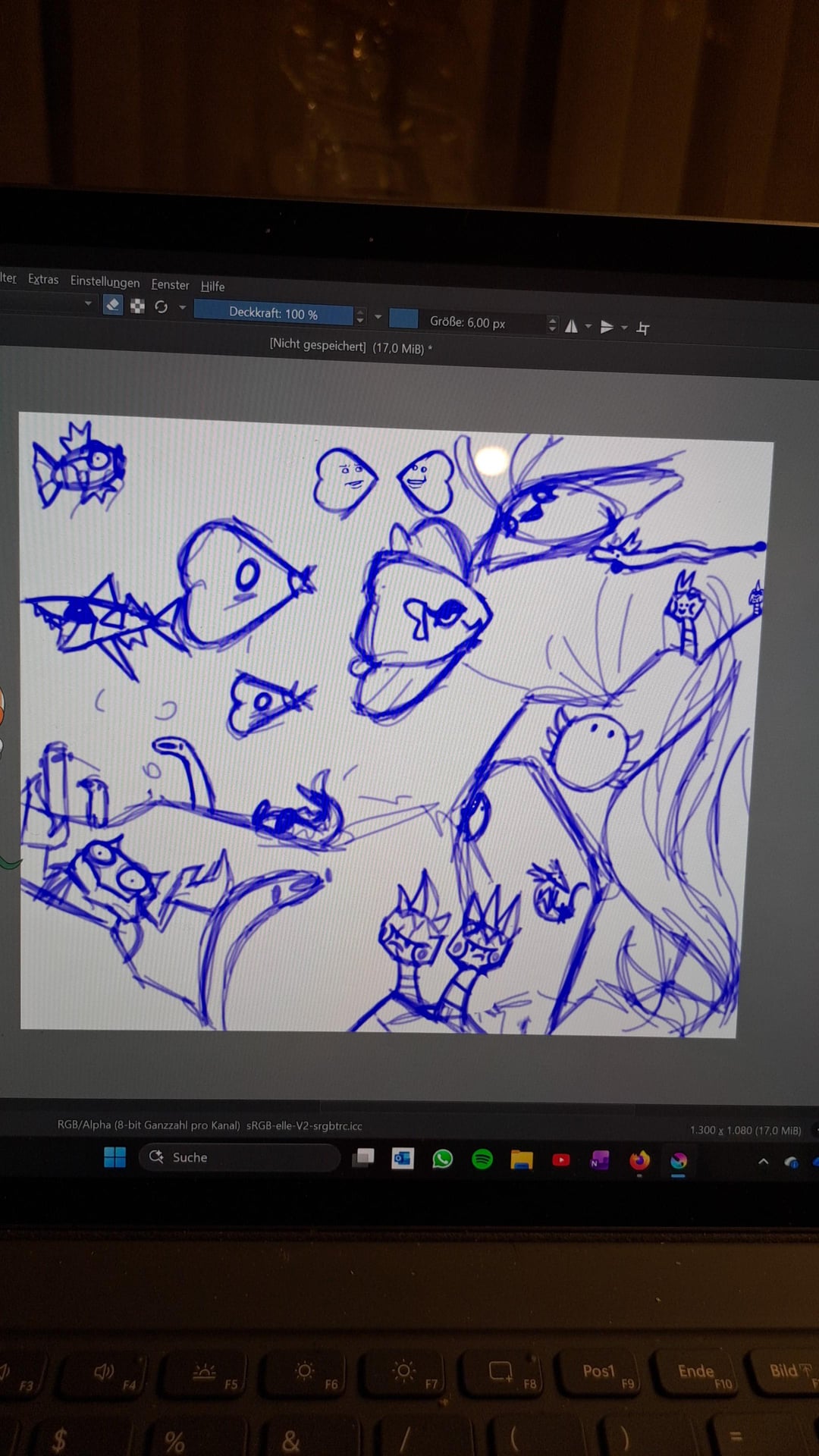Open WhatsApp from the taskbar
The width and height of the screenshot is (819, 1456).
coord(442,1159)
